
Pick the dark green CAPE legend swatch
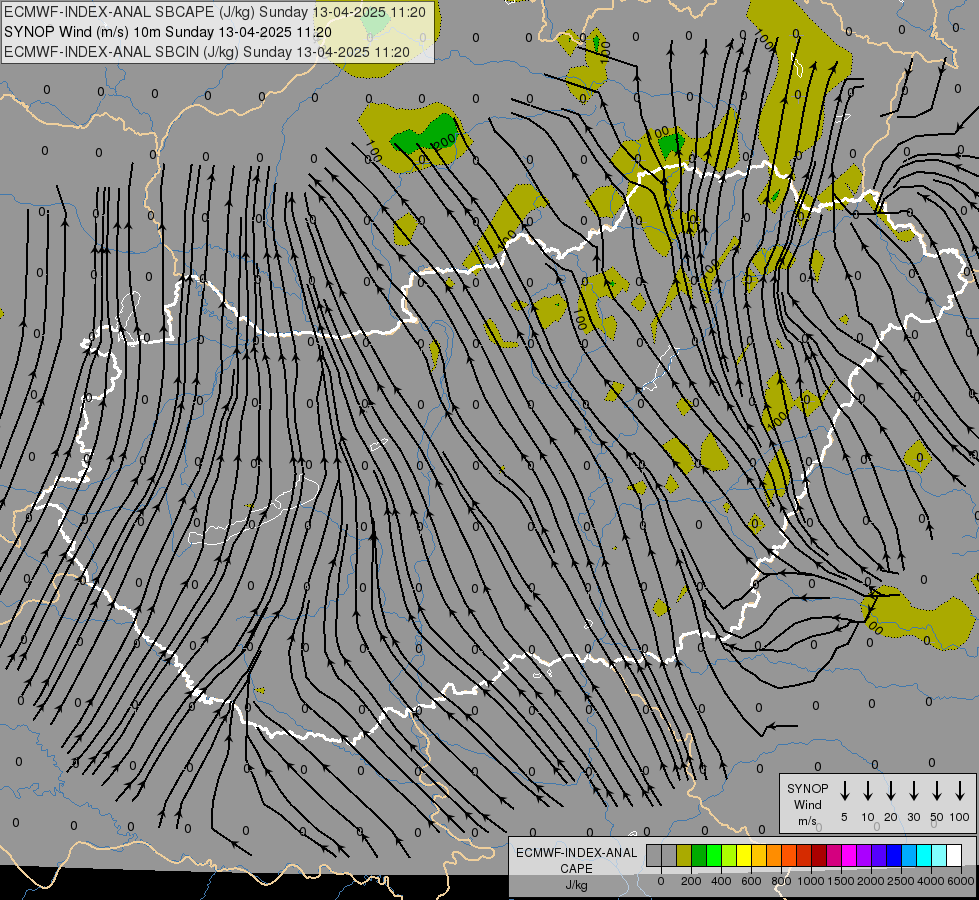pos(699,856)
